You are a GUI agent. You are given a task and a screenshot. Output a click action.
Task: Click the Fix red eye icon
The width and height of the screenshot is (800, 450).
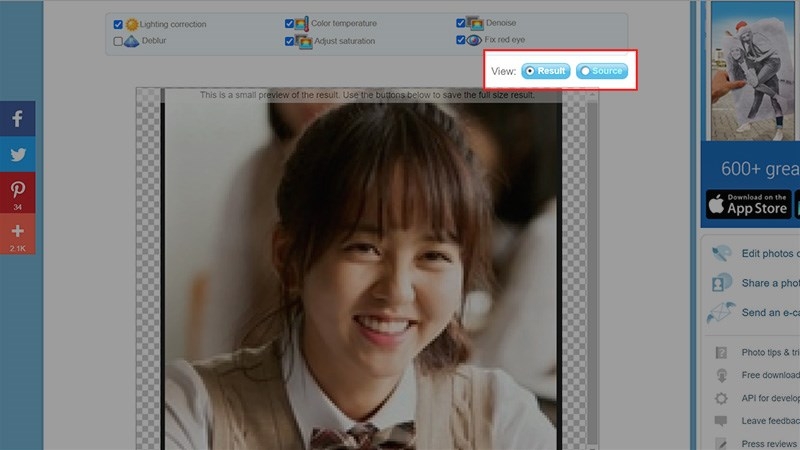pos(474,40)
